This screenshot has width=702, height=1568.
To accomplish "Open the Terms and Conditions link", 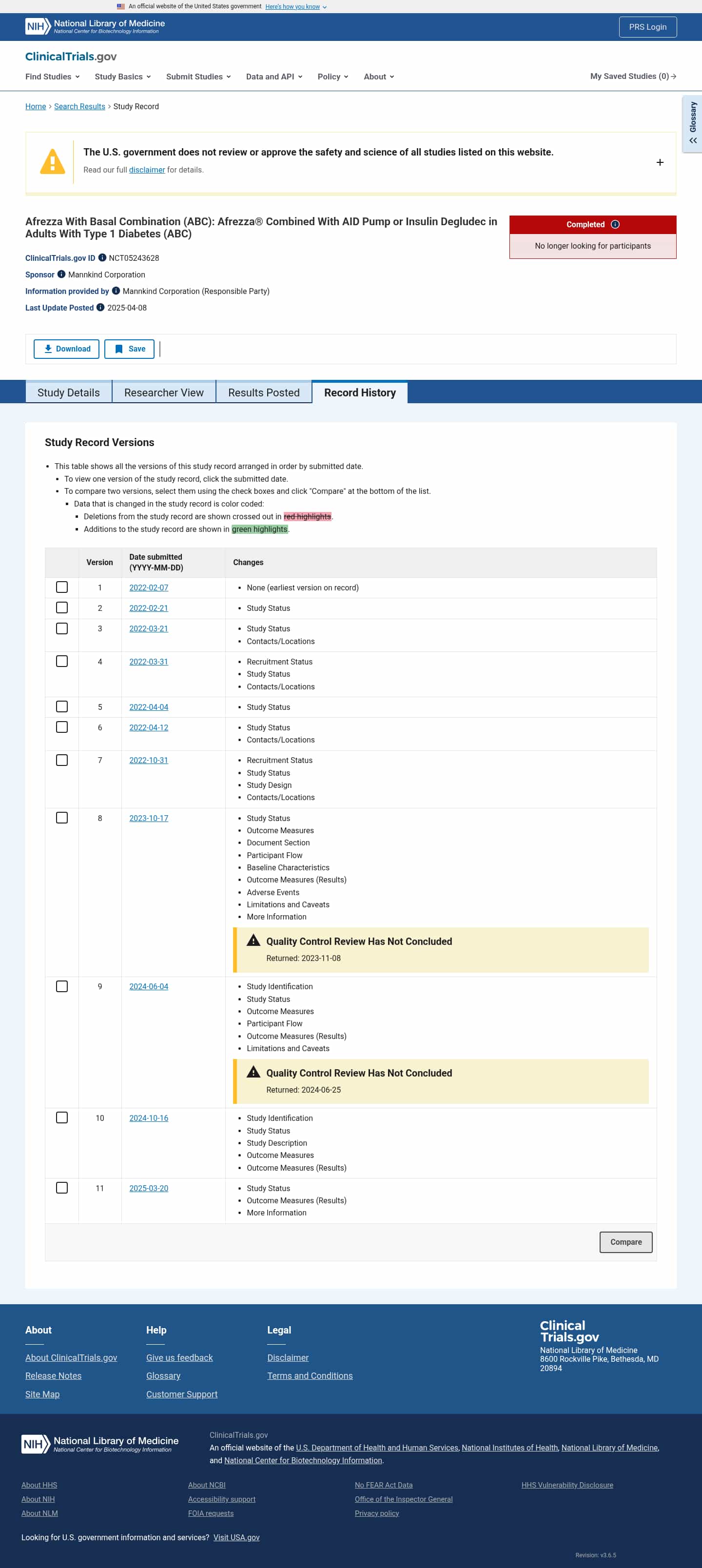I will [x=310, y=1375].
